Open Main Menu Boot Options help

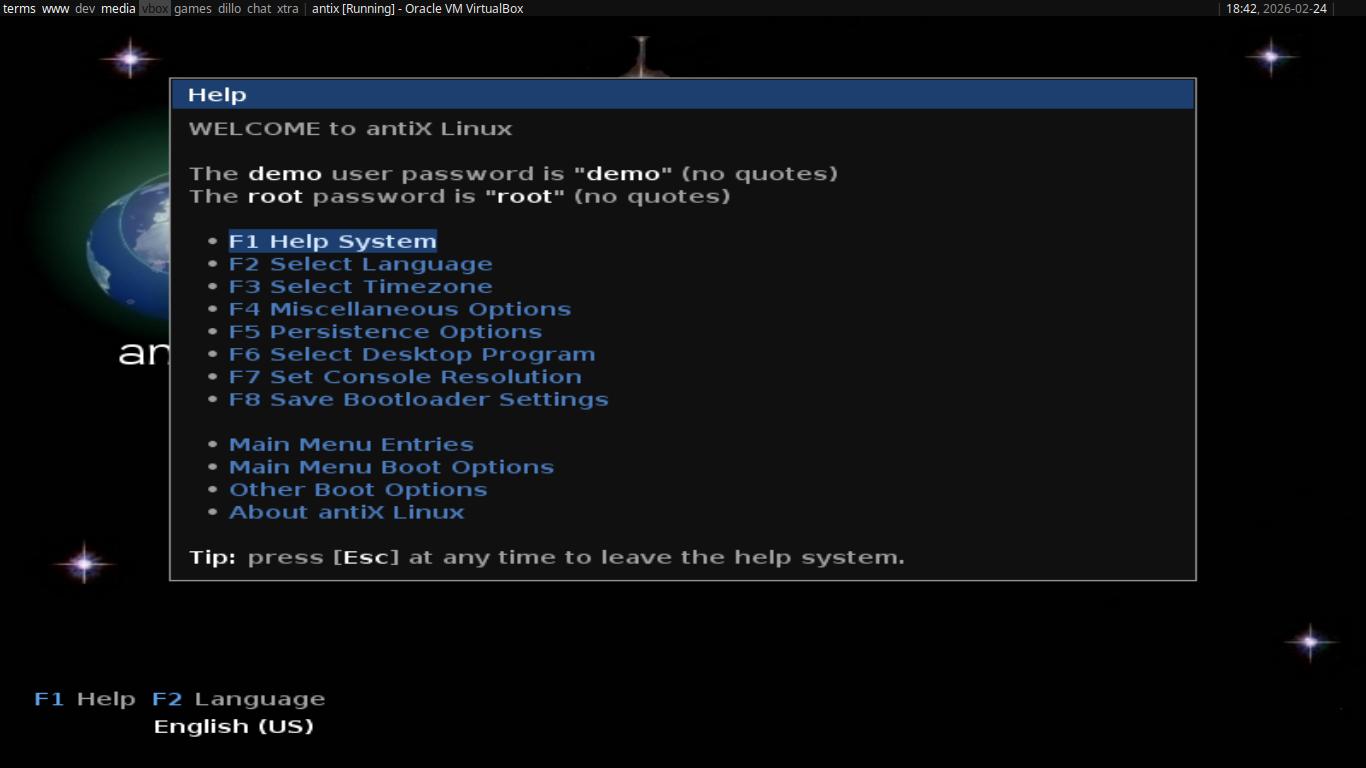(391, 466)
